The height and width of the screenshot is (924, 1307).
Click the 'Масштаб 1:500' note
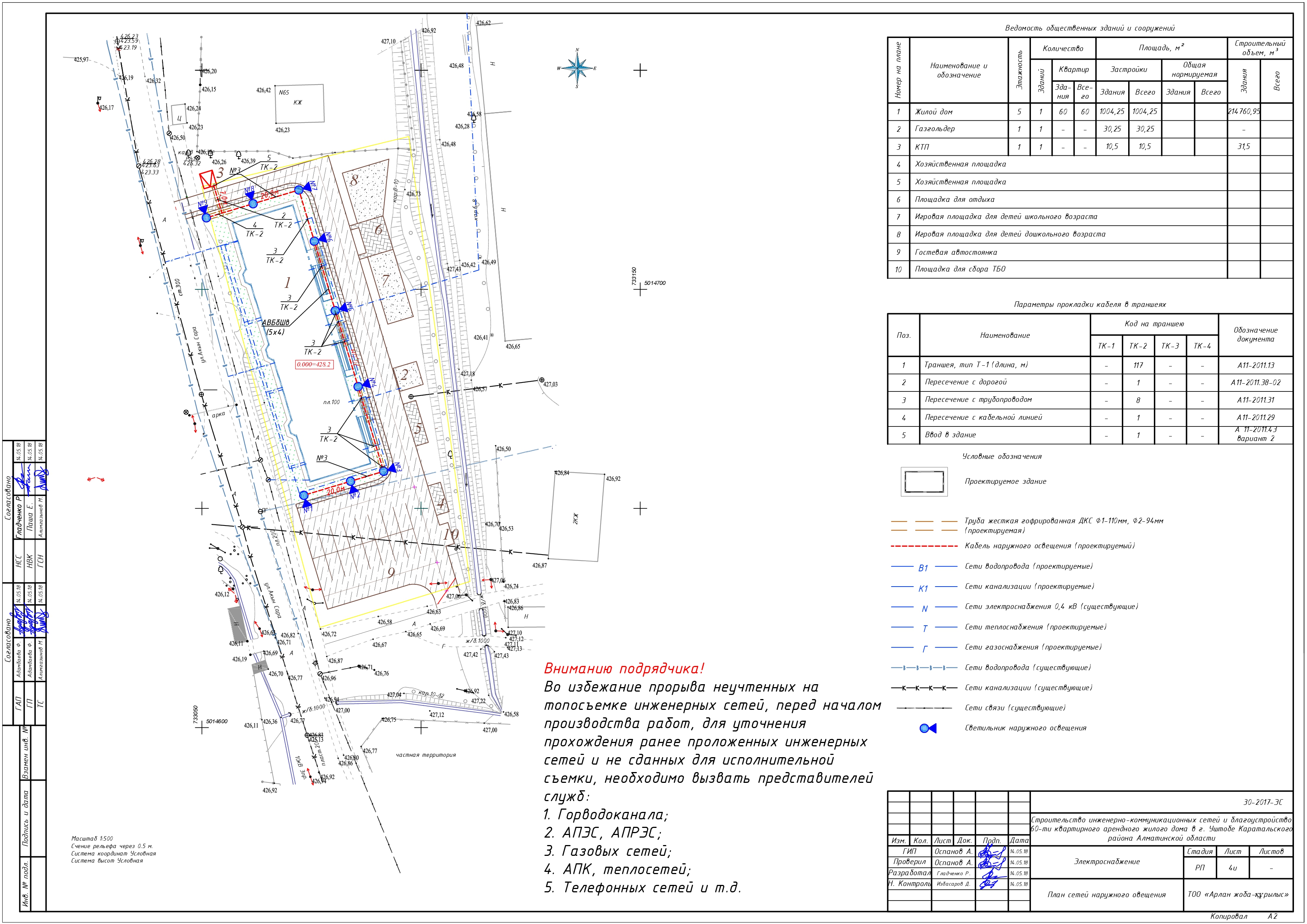click(x=92, y=839)
